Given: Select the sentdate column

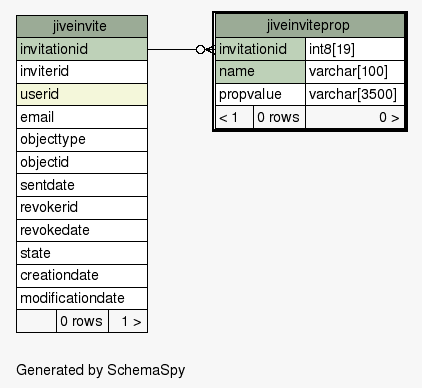Looking at the screenshot, I should pos(82,185).
